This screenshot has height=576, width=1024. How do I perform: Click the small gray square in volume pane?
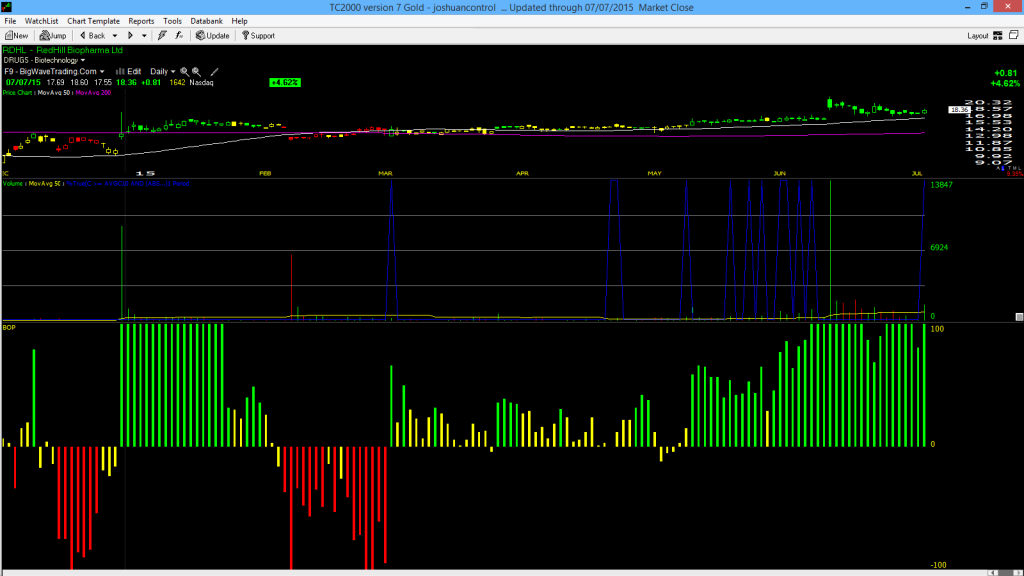tap(1019, 317)
